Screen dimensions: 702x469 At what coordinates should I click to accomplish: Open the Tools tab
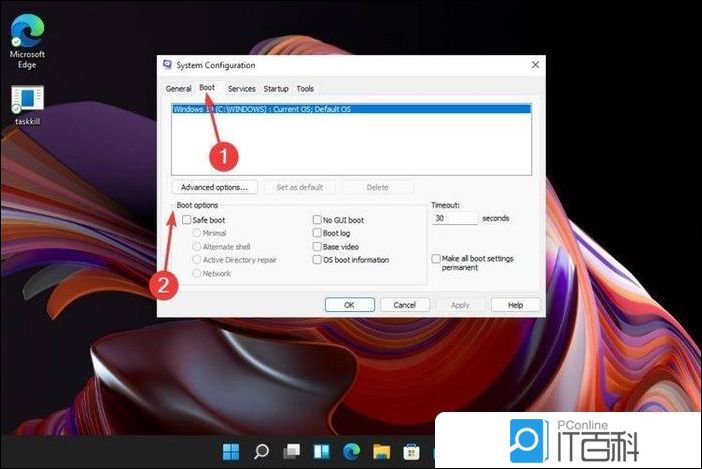click(x=305, y=89)
